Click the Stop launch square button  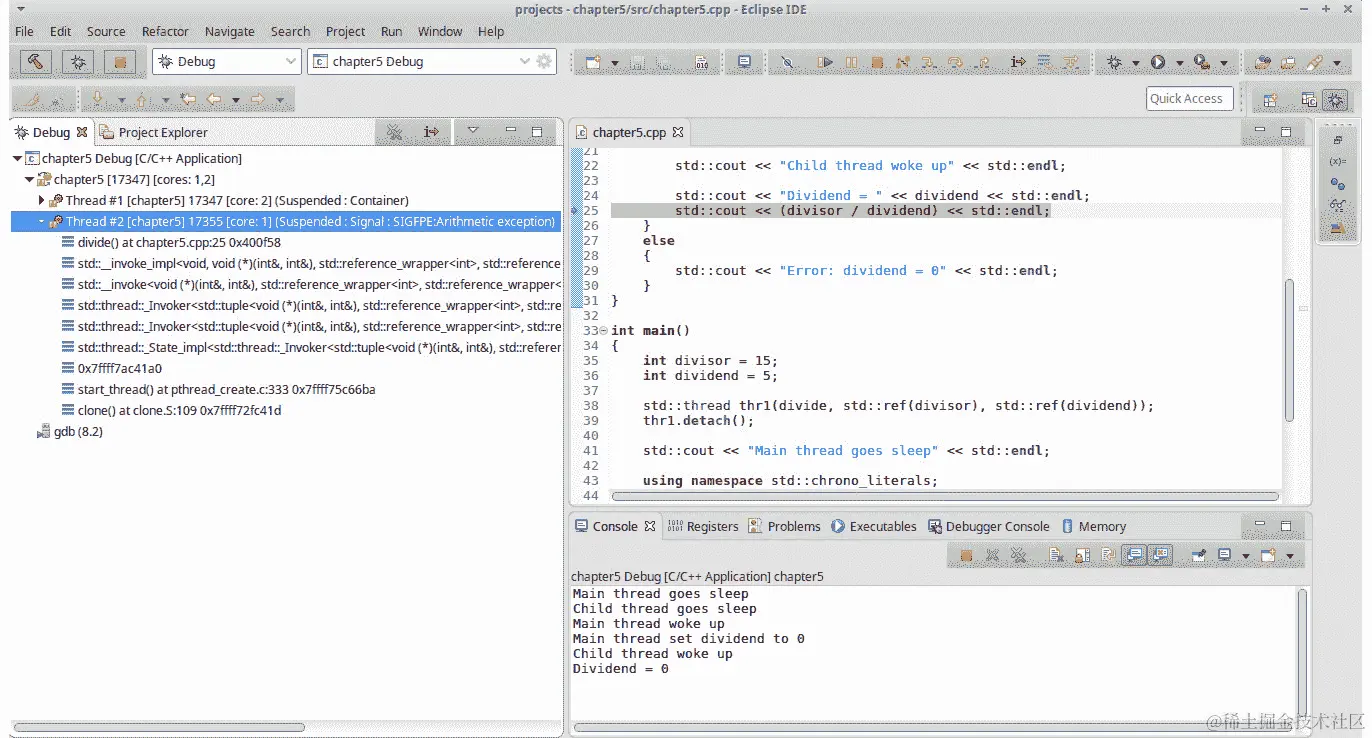click(x=120, y=62)
